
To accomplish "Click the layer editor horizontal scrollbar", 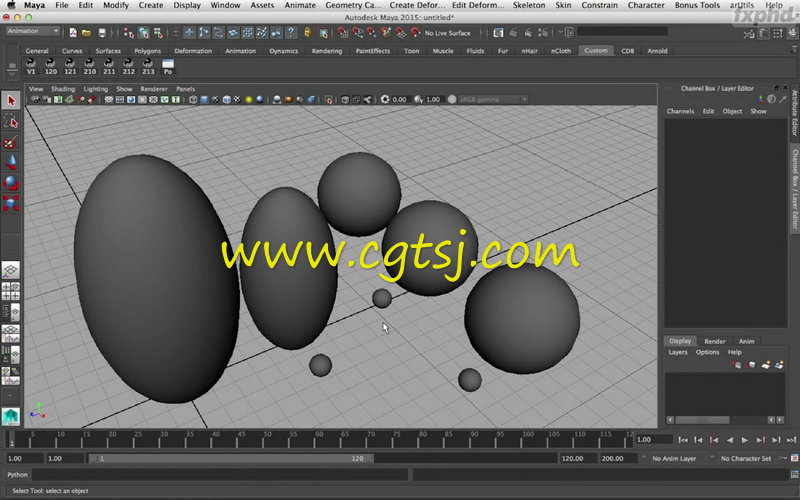I will point(702,420).
